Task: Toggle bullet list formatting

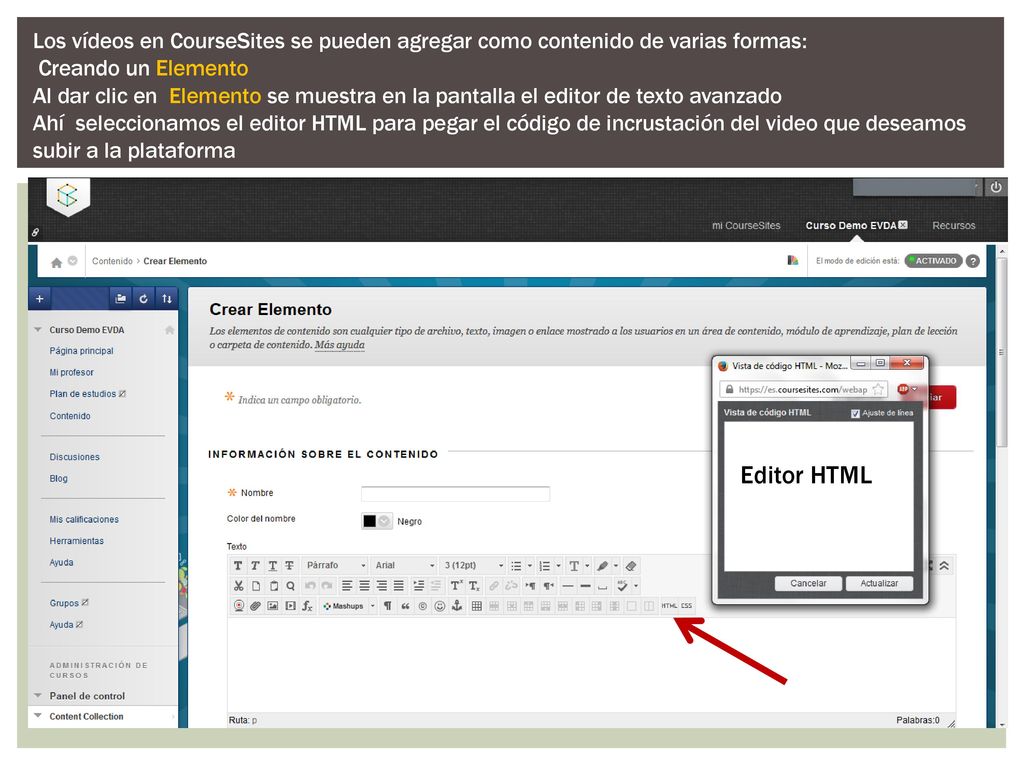Action: coord(516,566)
